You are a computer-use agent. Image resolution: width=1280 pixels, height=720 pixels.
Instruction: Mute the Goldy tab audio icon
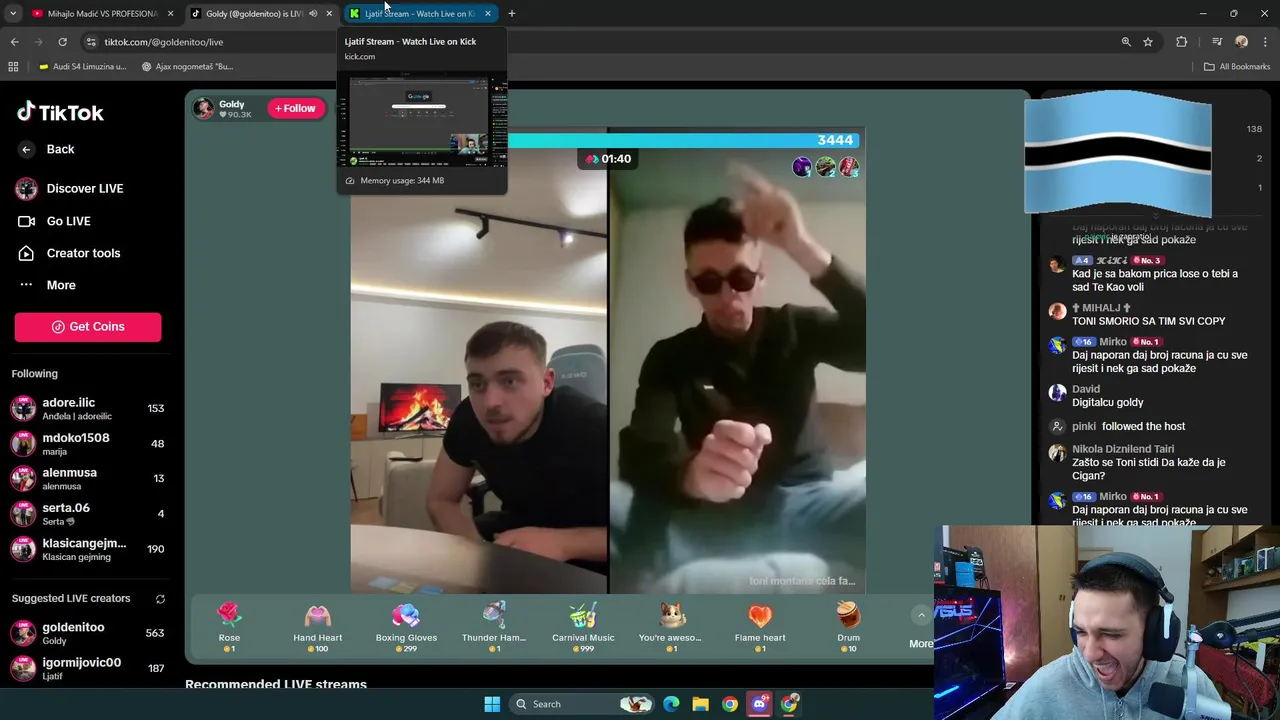coord(313,14)
